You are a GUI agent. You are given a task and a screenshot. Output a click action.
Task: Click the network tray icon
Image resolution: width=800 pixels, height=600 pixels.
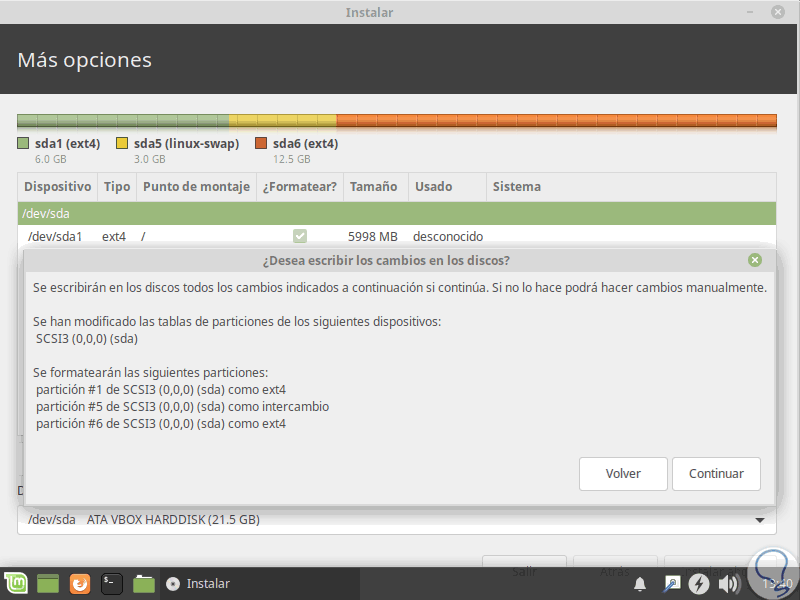[x=671, y=583]
